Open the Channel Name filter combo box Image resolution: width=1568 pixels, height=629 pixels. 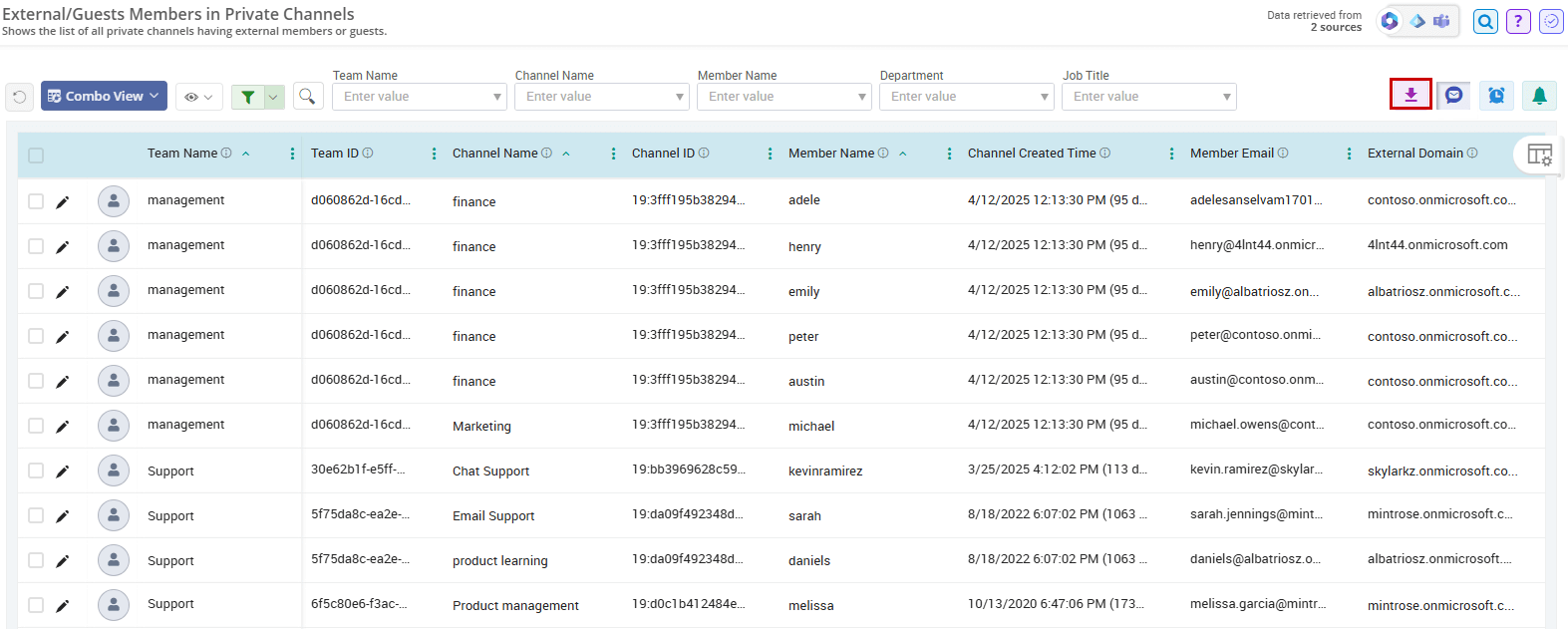[601, 97]
